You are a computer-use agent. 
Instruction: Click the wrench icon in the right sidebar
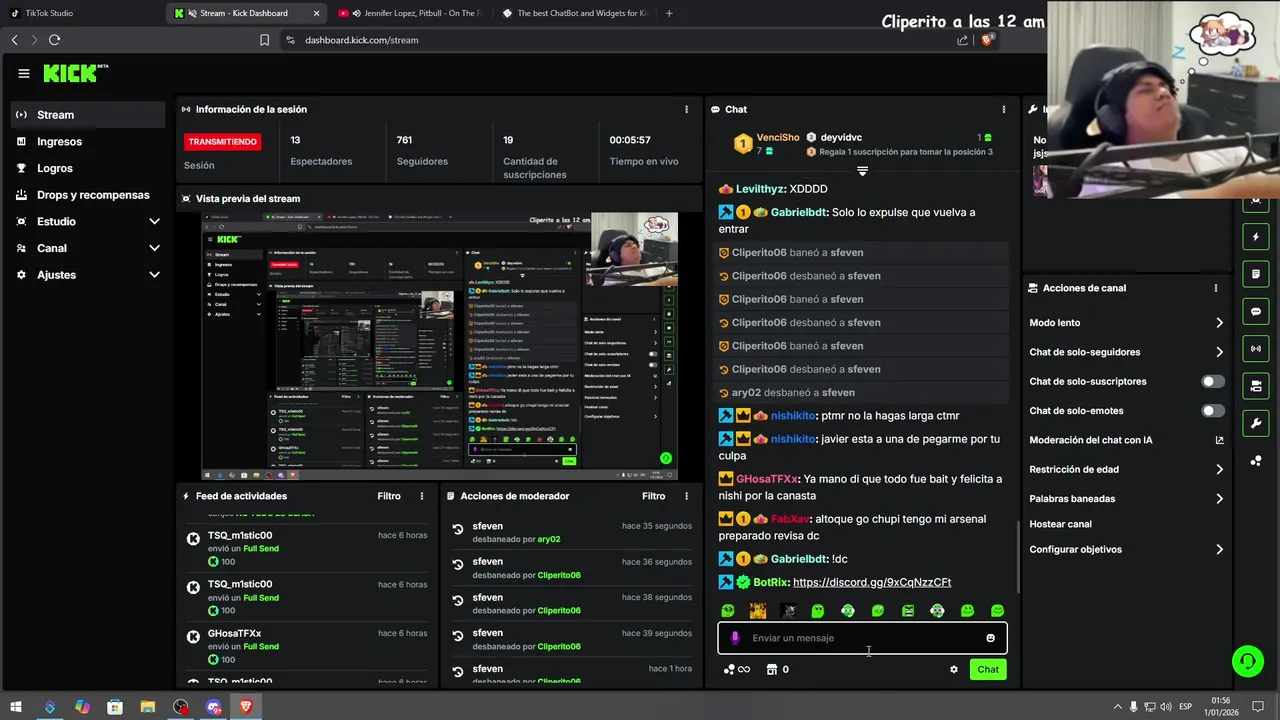(x=1256, y=423)
